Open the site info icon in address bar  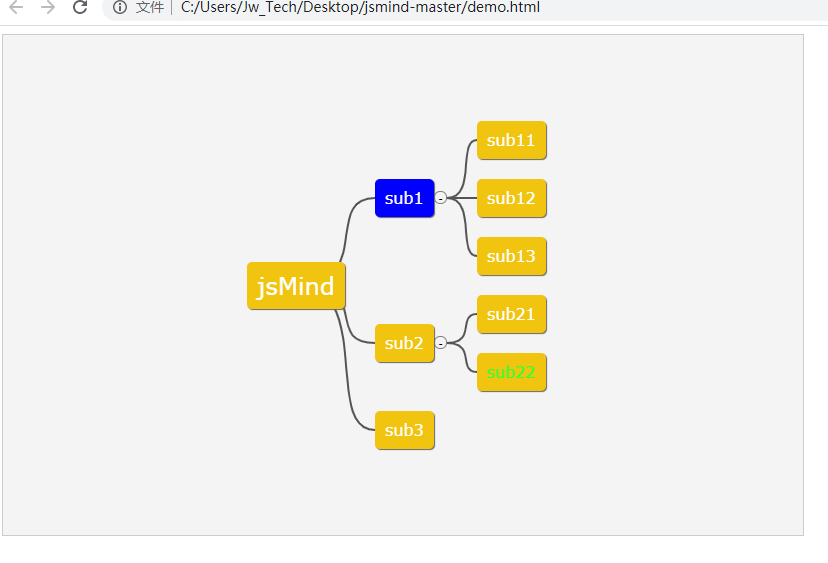[x=120, y=7]
